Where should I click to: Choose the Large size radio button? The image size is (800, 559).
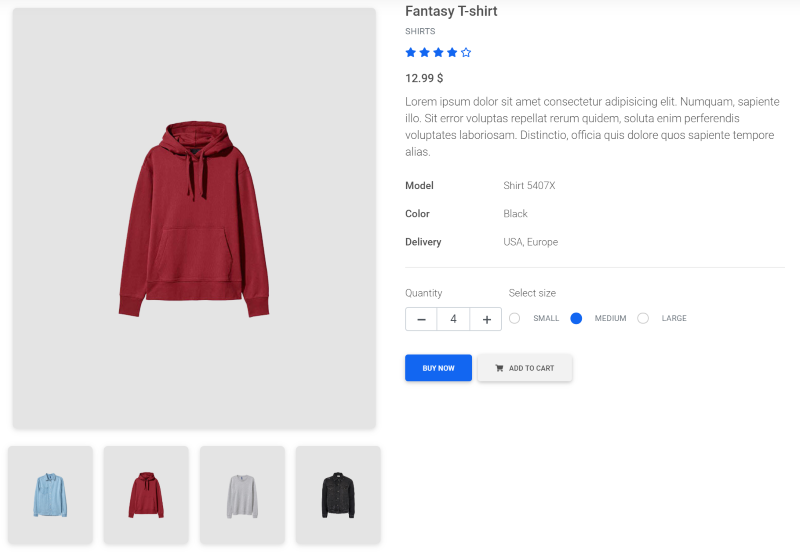pyautogui.click(x=643, y=318)
